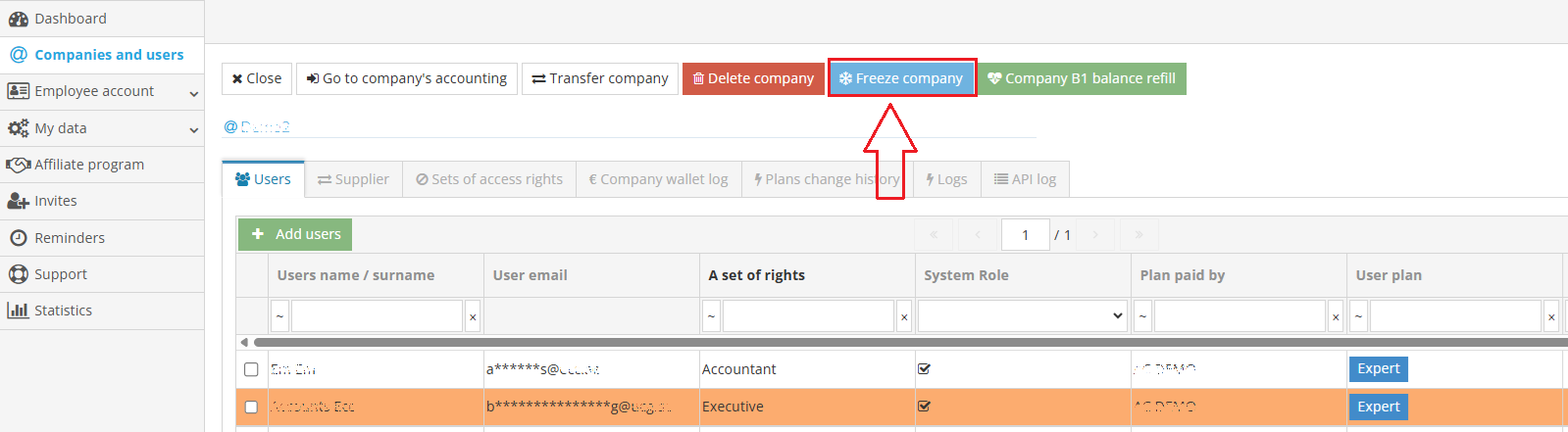Expand the Employee account sidebar menu
This screenshot has width=1568, height=432.
click(193, 93)
